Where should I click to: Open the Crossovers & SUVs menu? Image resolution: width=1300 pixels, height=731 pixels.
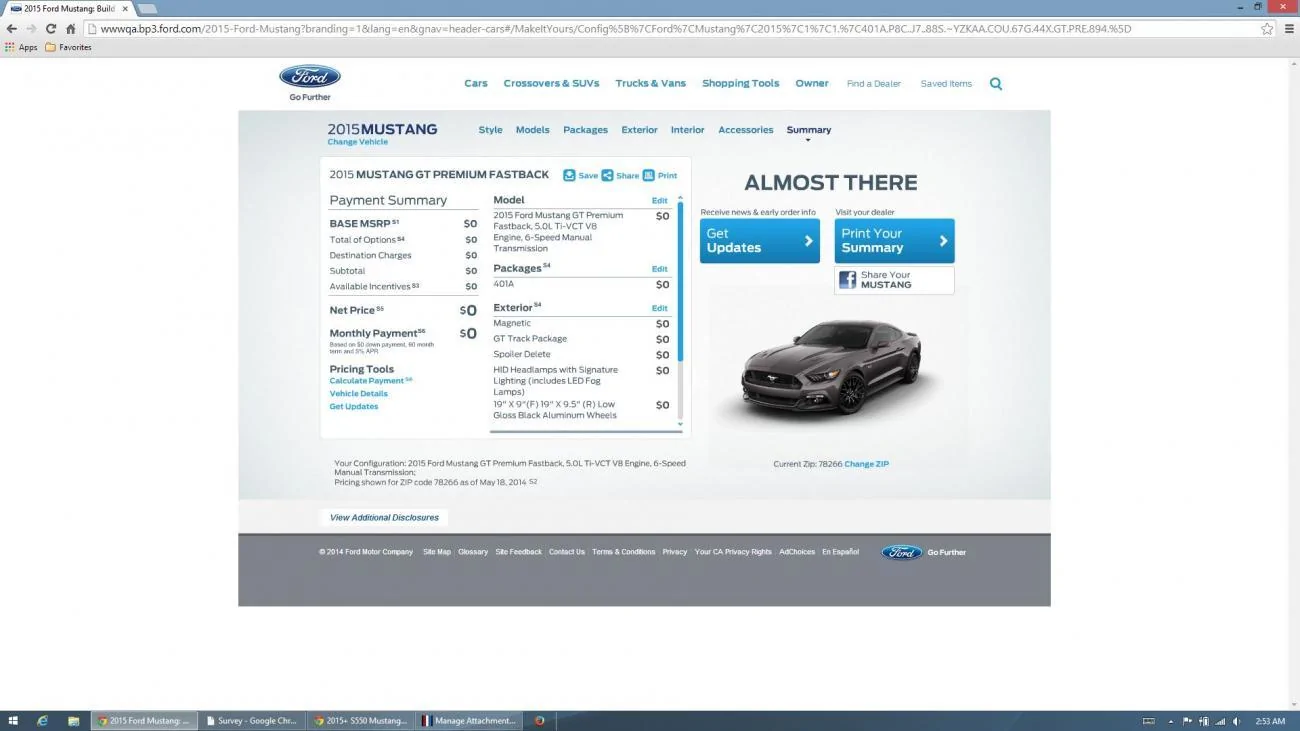[x=551, y=84]
